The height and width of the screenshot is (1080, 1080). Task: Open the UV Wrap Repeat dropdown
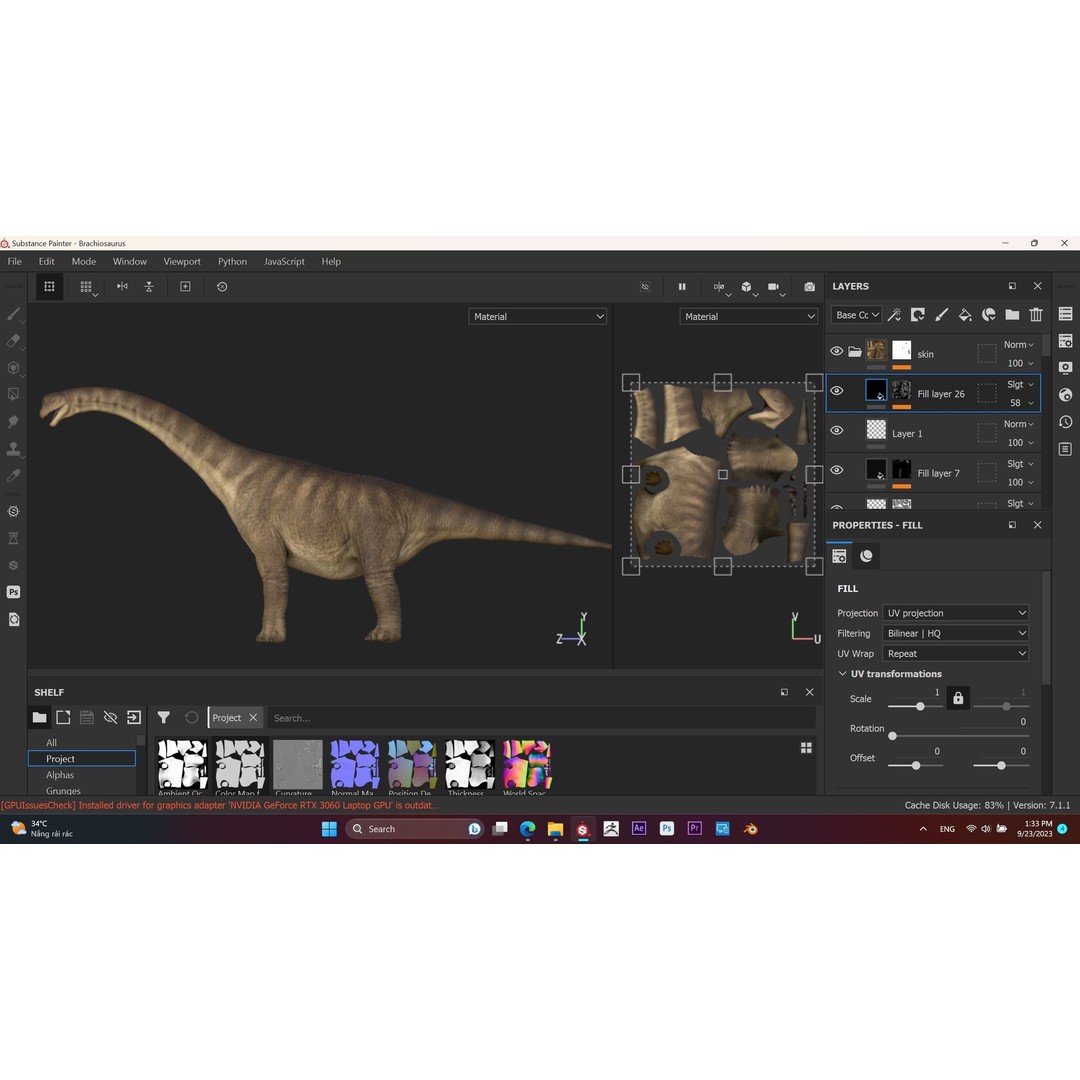pos(955,654)
